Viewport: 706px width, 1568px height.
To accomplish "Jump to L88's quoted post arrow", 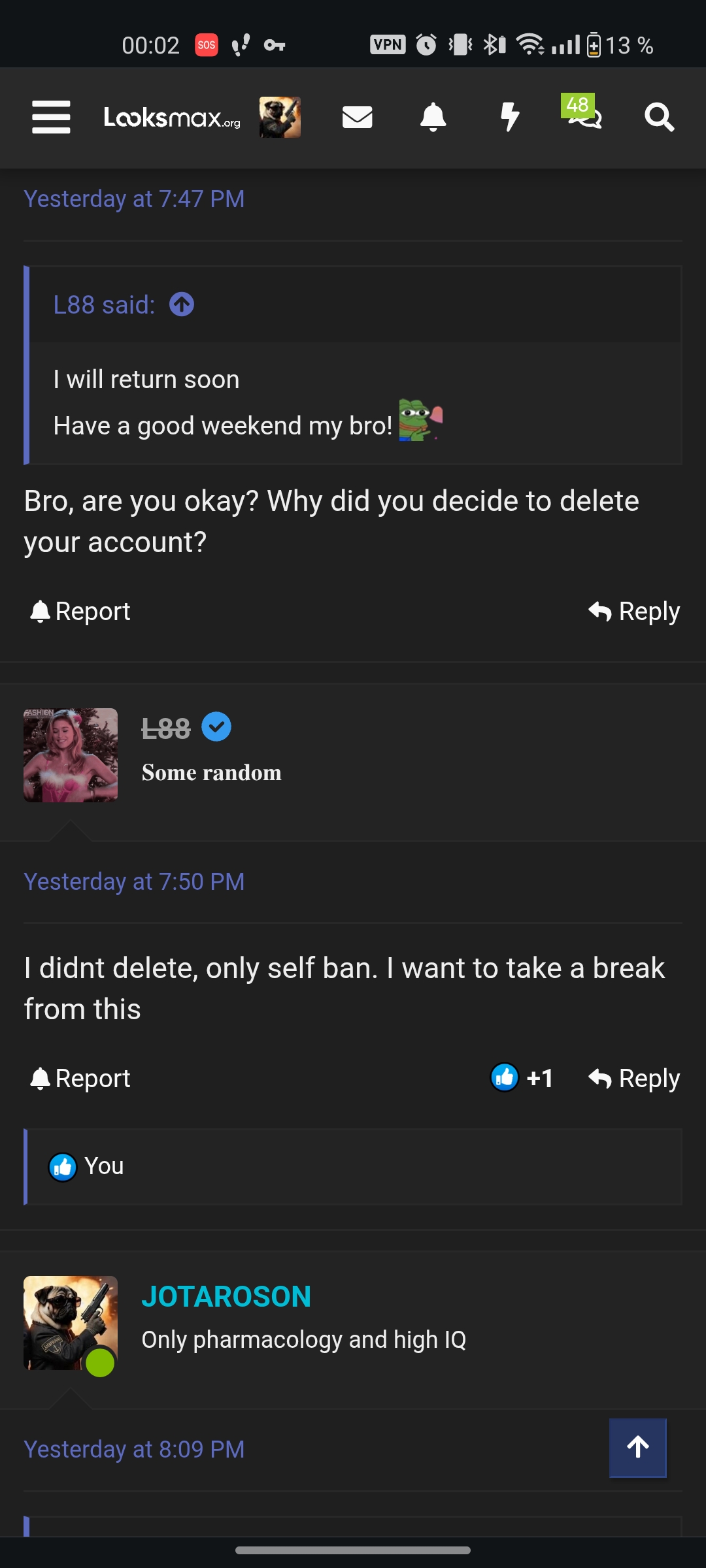I will (182, 304).
